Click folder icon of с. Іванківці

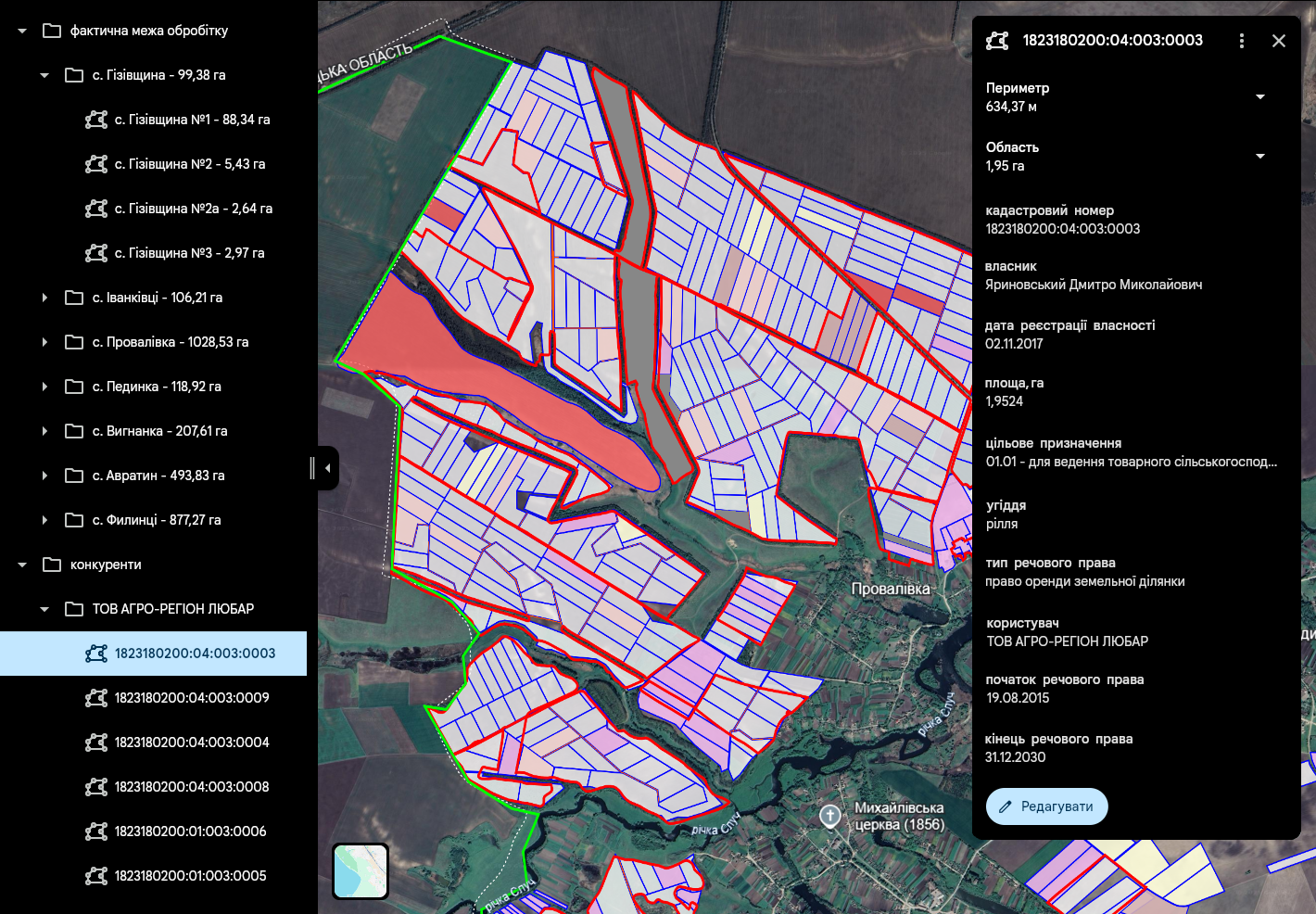74,298
